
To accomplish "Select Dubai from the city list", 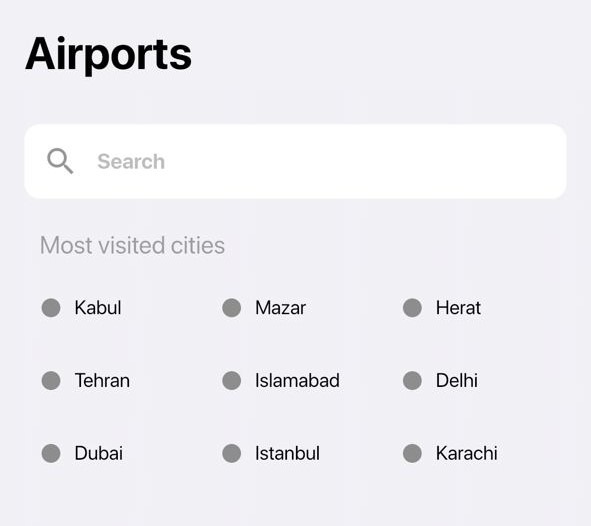I will pos(99,453).
